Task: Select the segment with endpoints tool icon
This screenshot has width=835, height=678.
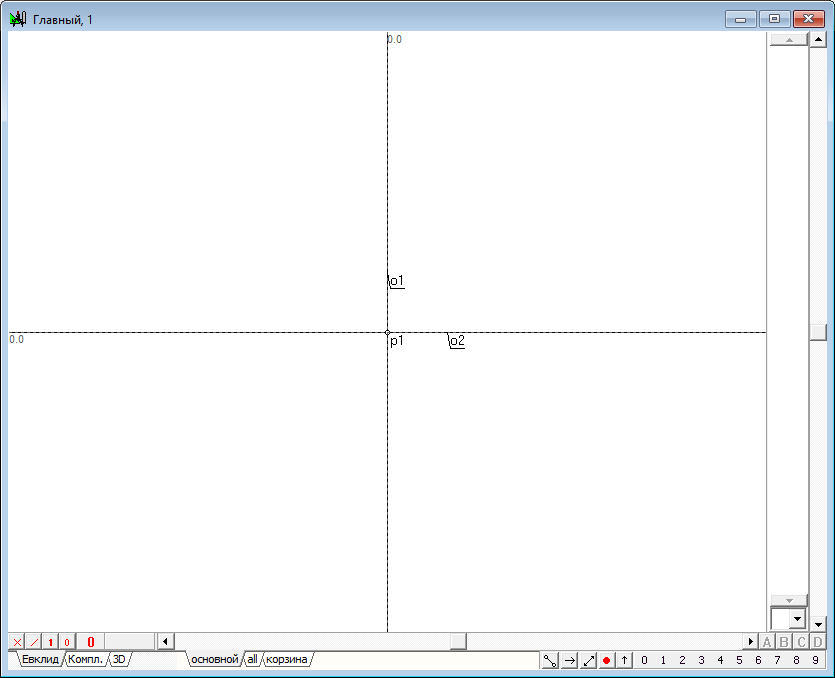Action: (x=550, y=660)
